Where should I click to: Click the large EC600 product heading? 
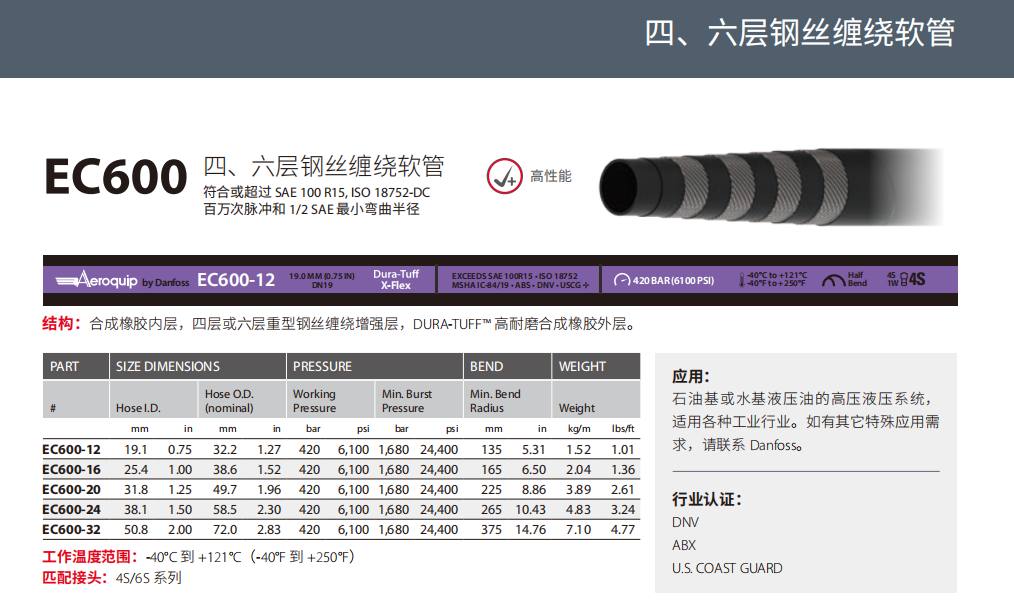(x=116, y=177)
